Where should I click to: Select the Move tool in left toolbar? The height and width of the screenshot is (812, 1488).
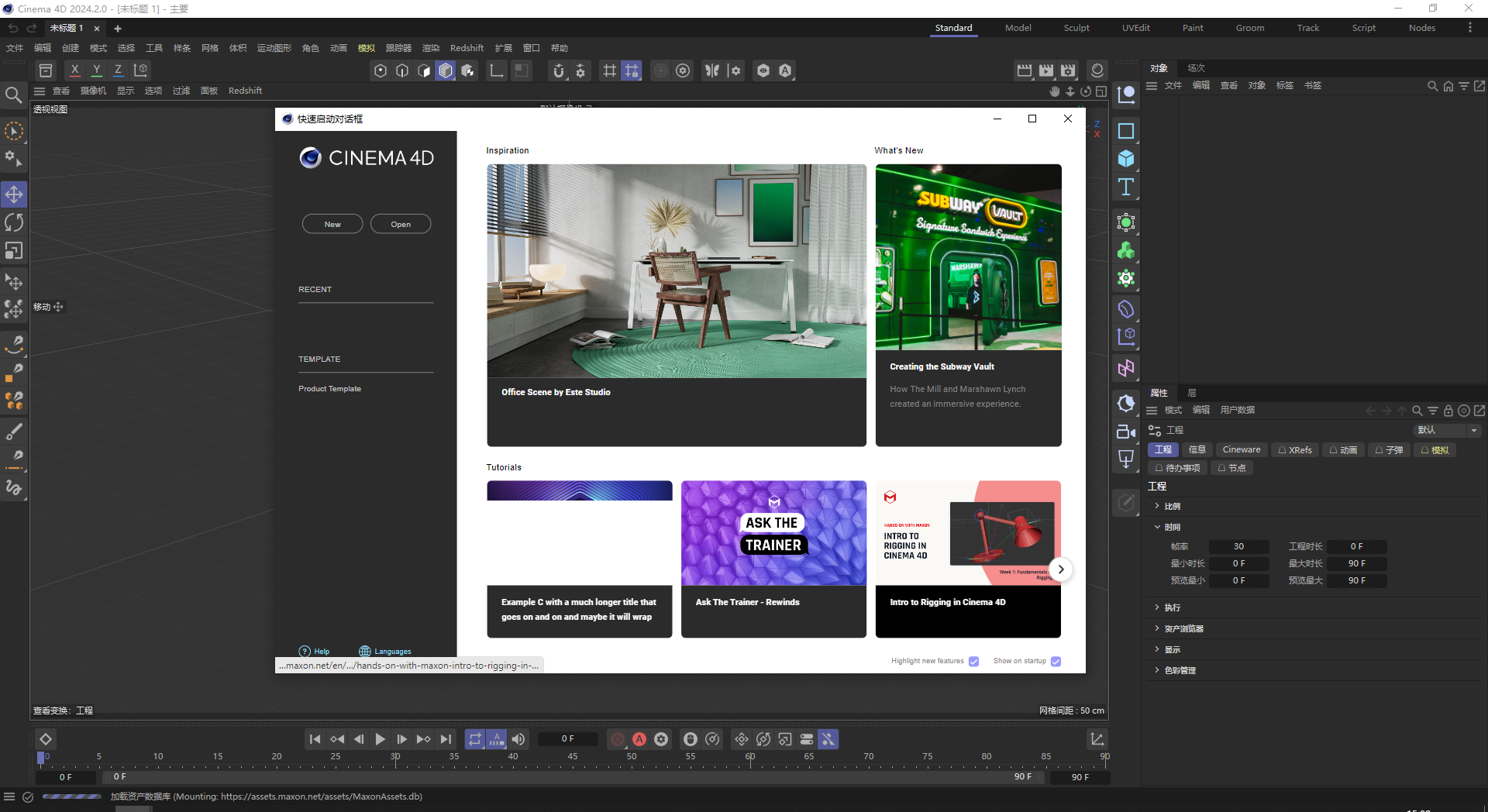14,194
